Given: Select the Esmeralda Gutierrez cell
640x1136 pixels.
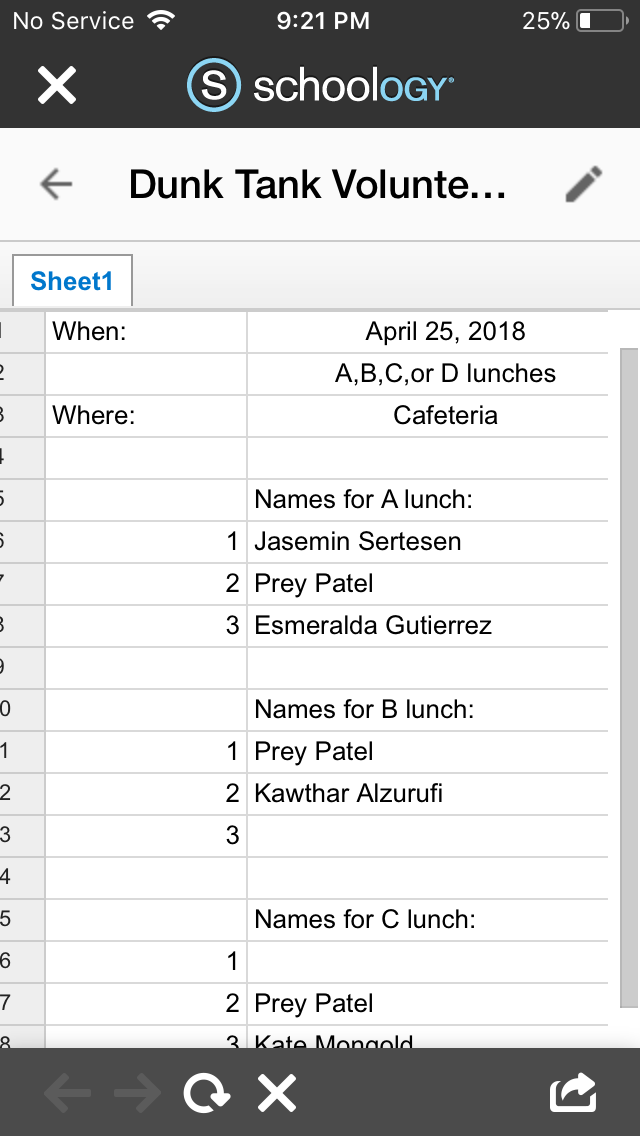Looking at the screenshot, I should point(427,626).
